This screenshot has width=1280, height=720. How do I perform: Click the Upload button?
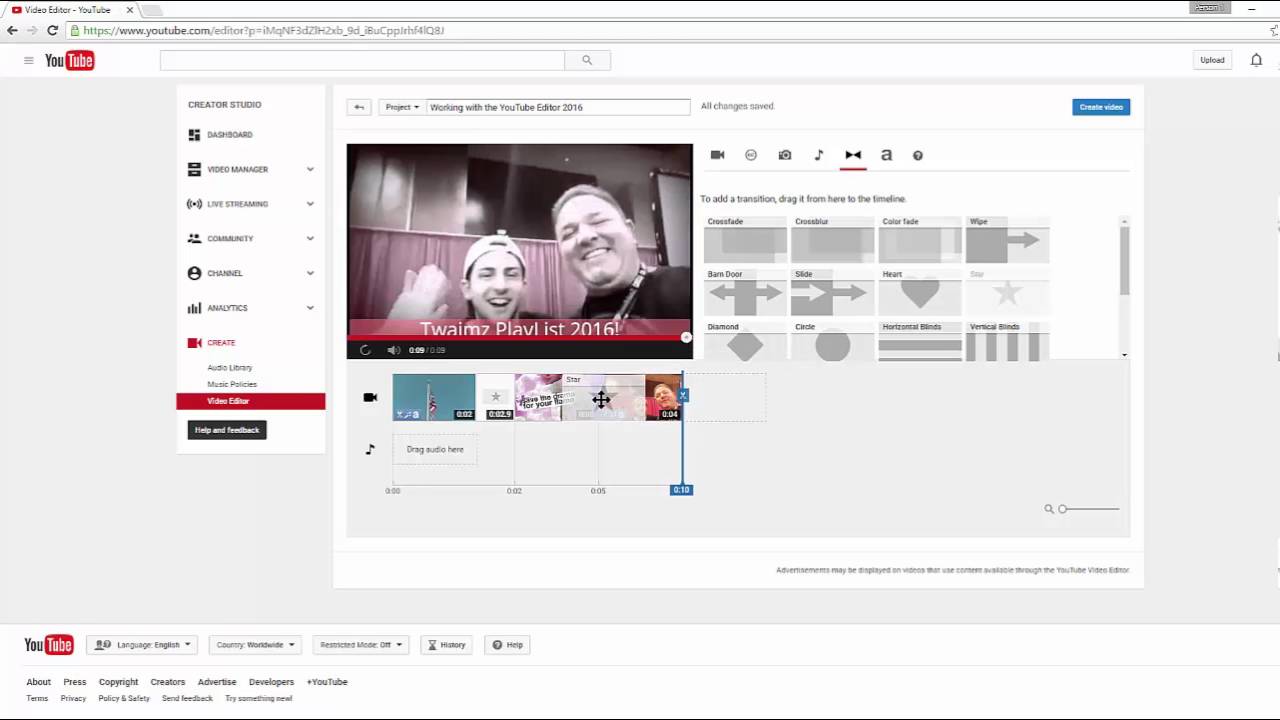[1212, 60]
